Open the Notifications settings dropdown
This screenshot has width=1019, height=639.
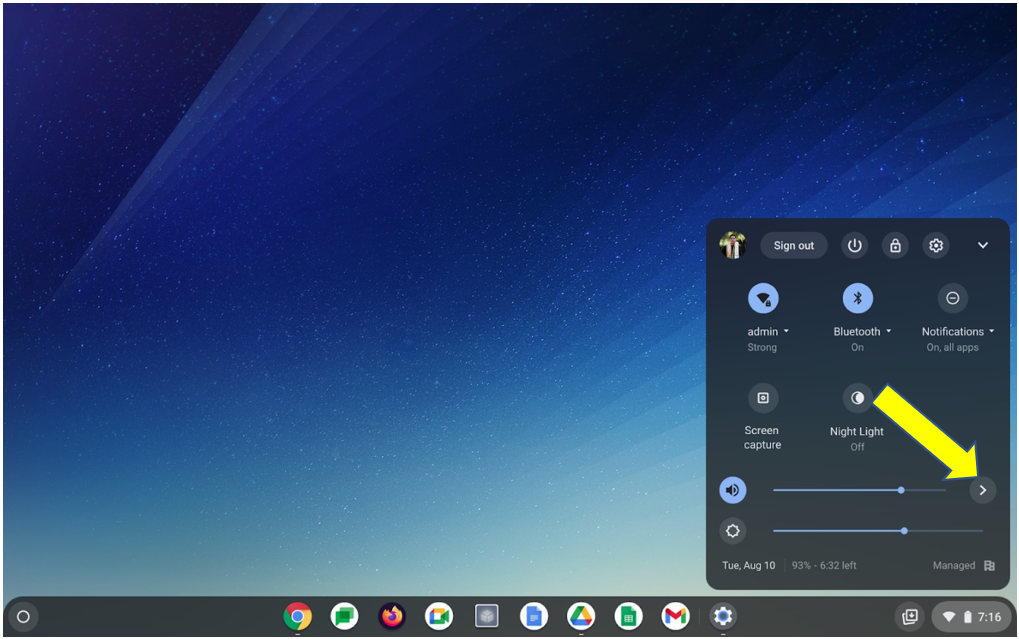(x=958, y=332)
